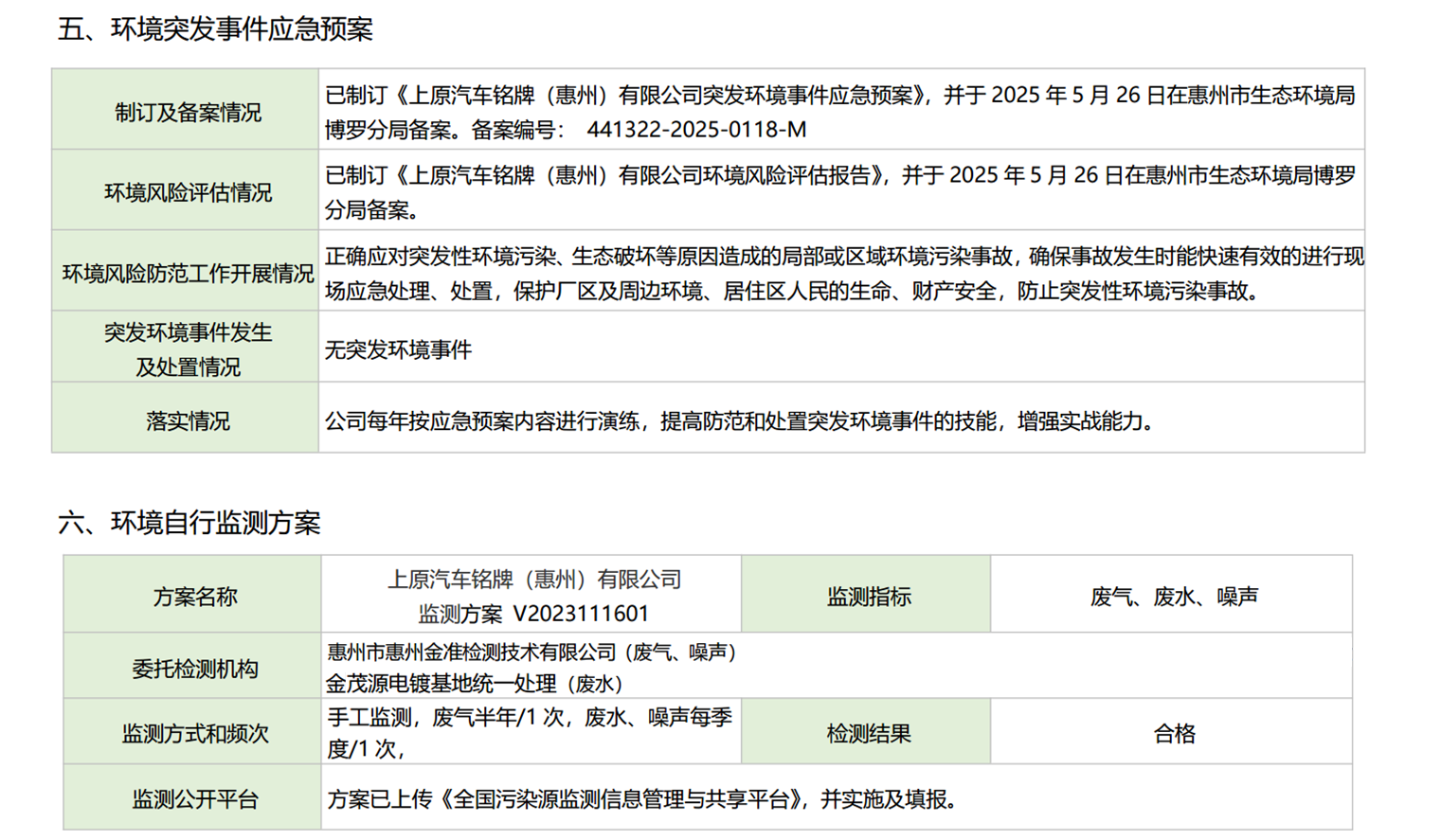Viewport: 1441px width, 840px height.
Task: Click text about 环境风险评估报告 filing
Action: click(841, 192)
